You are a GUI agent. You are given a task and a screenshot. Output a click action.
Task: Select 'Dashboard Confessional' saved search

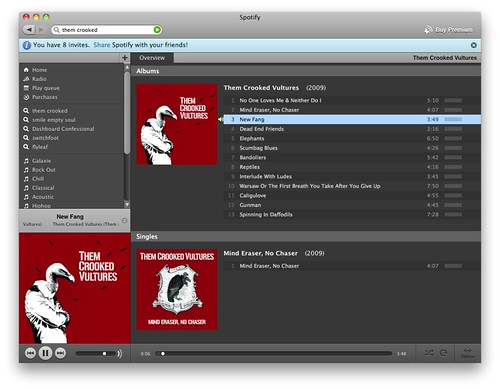coord(59,128)
